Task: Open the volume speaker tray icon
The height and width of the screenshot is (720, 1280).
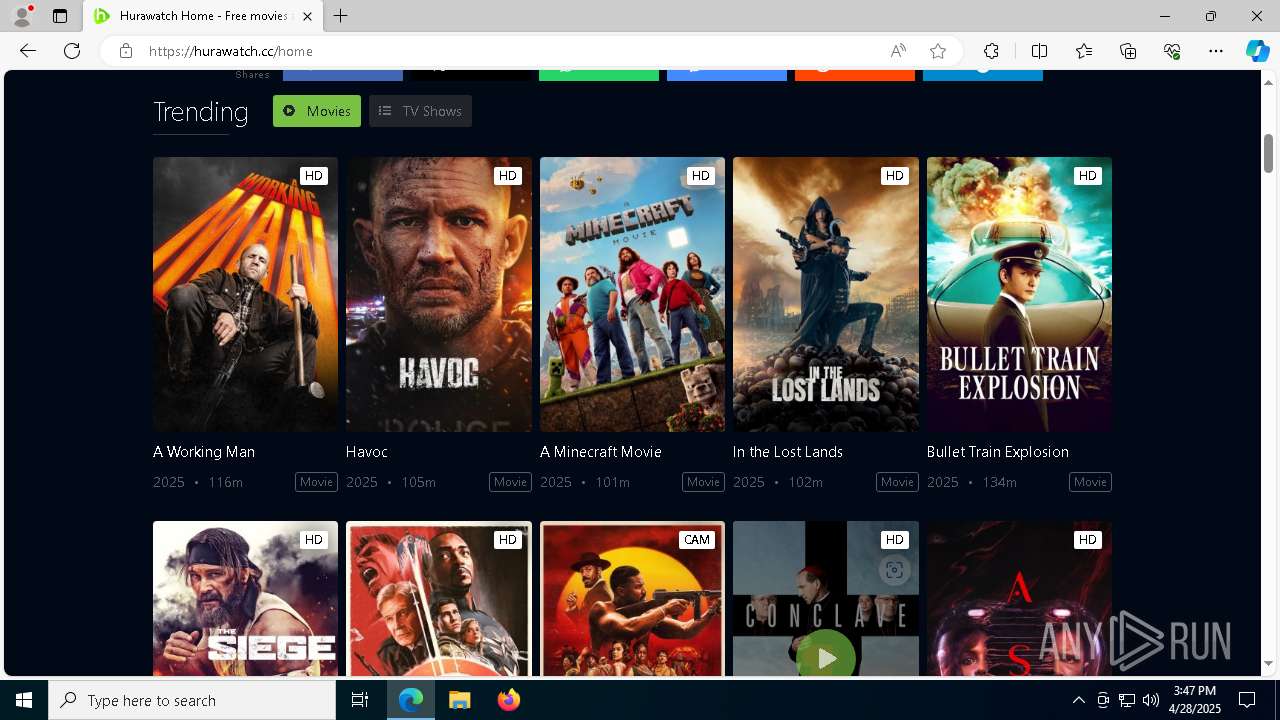Action: [1150, 700]
